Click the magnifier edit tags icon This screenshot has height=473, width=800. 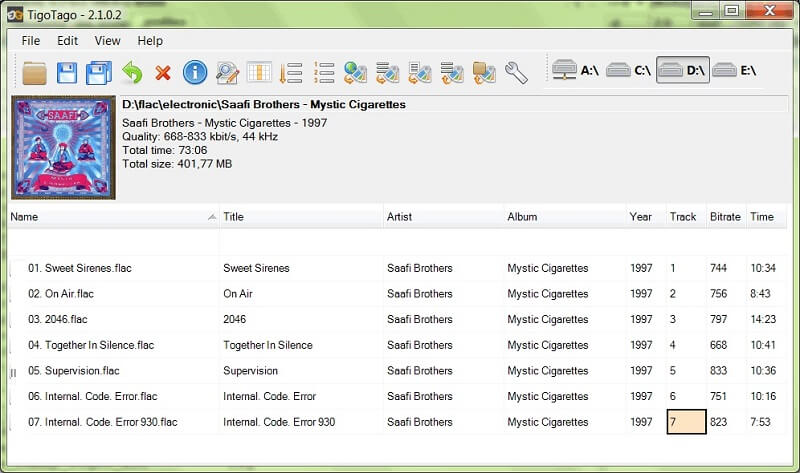(227, 72)
